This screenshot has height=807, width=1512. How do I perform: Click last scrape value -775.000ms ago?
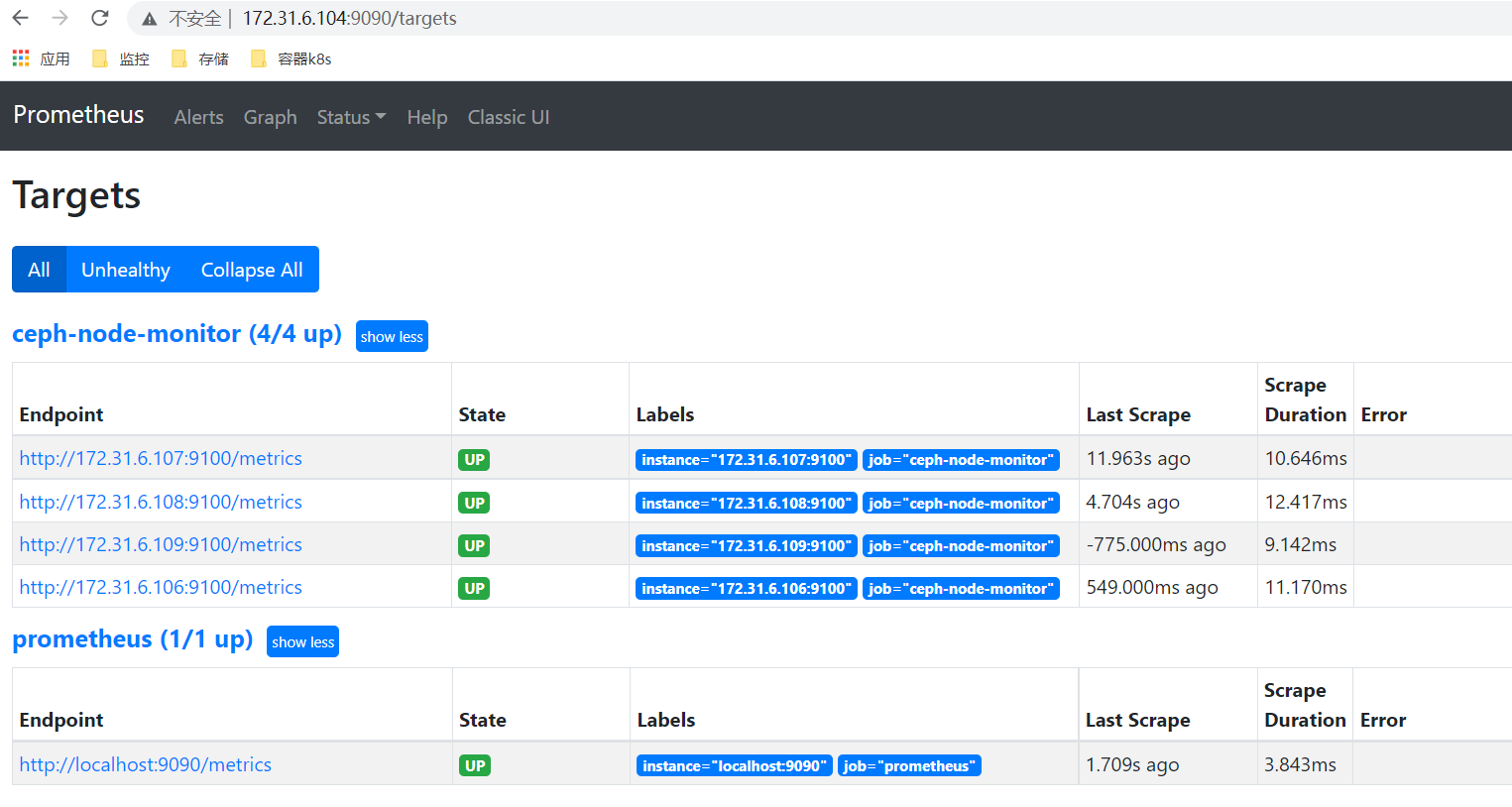coord(1156,544)
